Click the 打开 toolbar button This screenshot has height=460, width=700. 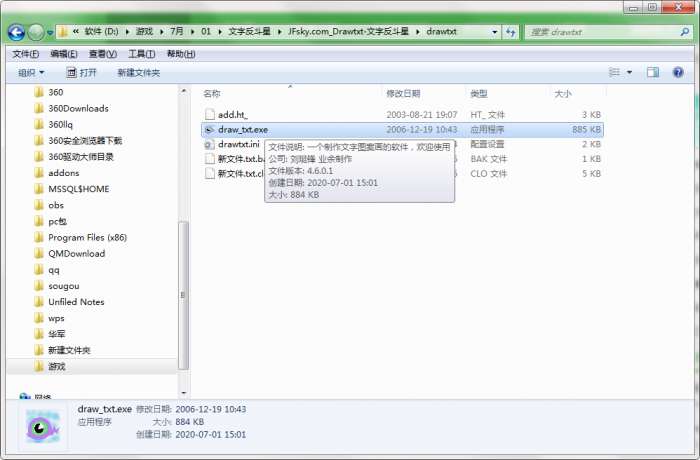(81, 73)
